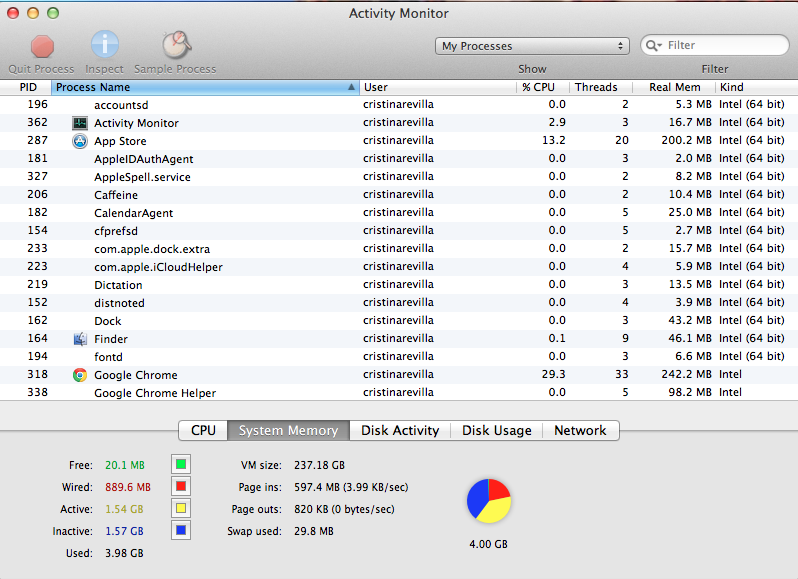Click the 242.2 MB memory value
This screenshot has height=579, width=798.
pos(686,374)
